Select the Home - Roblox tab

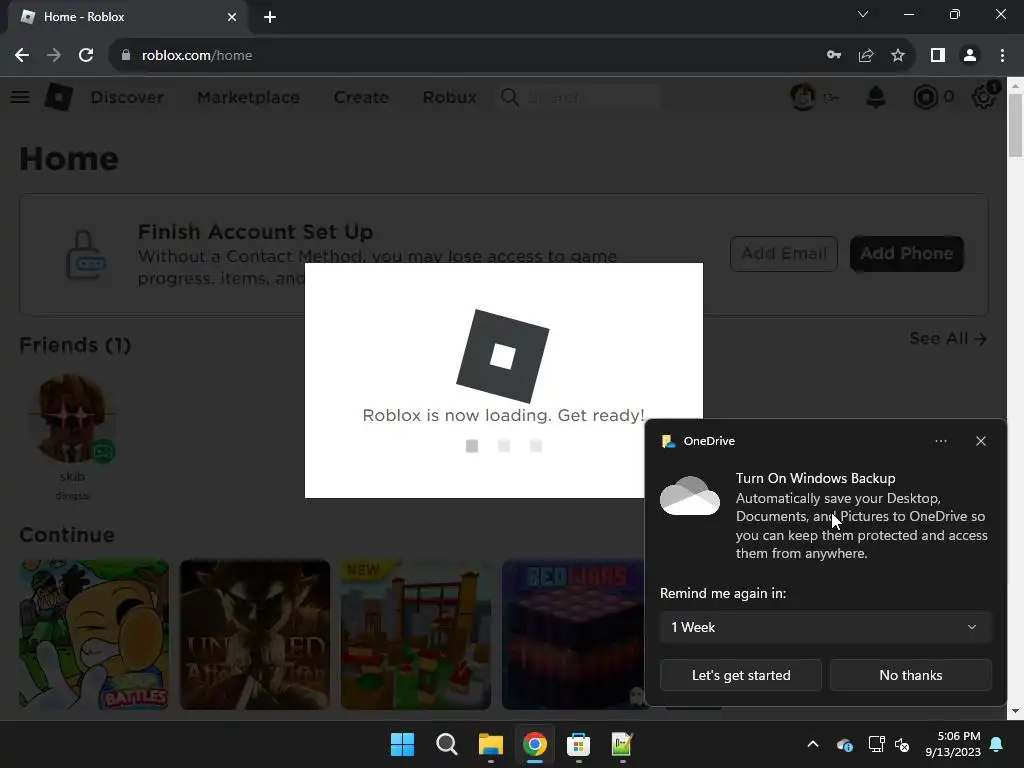click(x=127, y=17)
